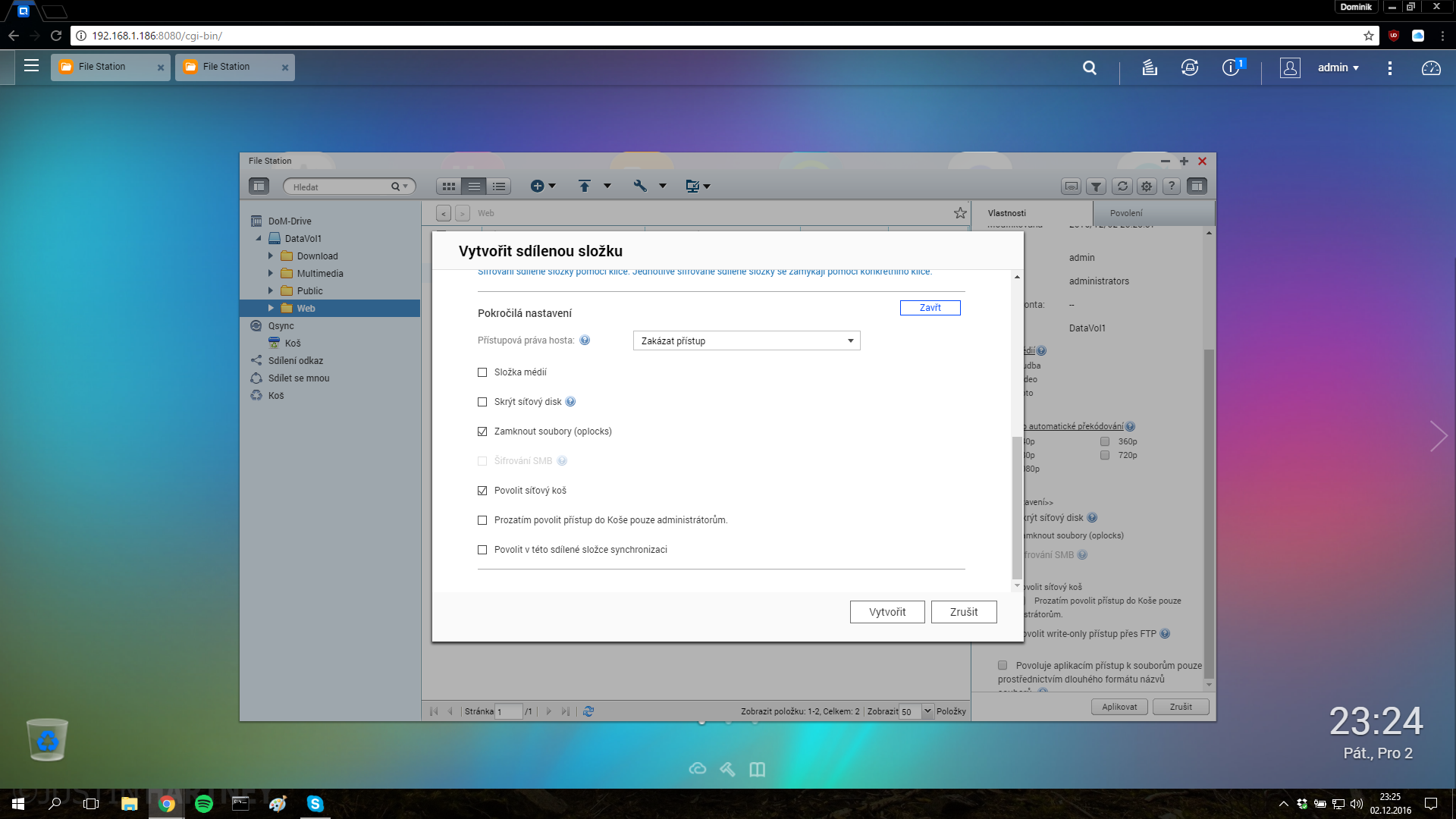Expand the Download folder tree node

coord(271,256)
